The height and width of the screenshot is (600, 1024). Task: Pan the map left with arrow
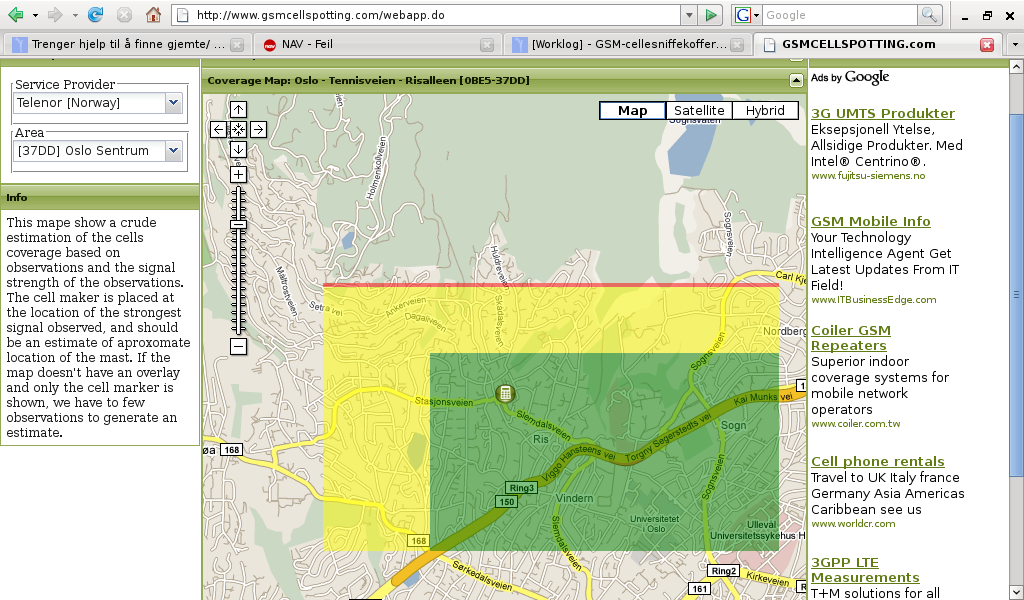219,129
